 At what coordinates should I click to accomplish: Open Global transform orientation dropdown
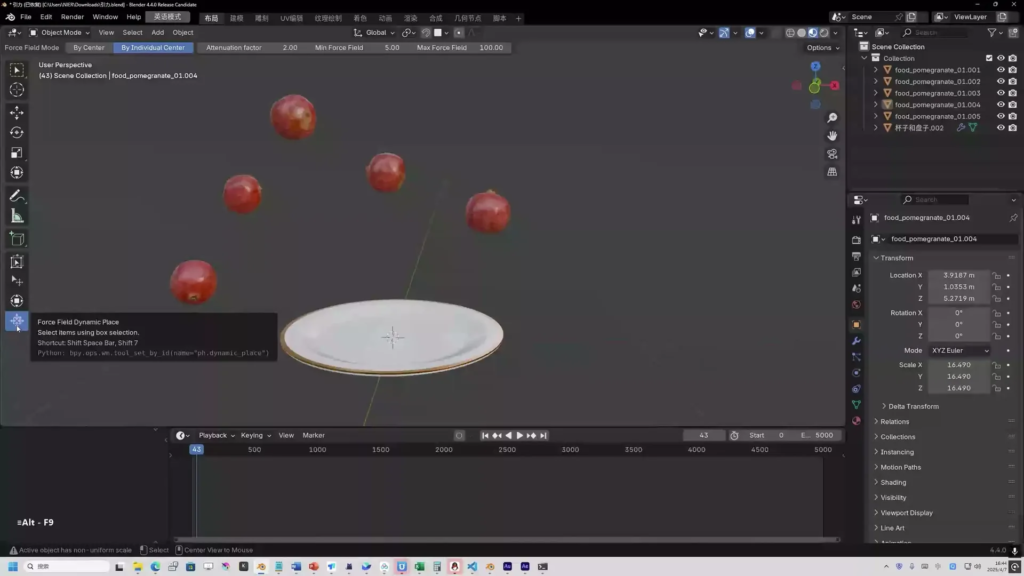point(375,33)
